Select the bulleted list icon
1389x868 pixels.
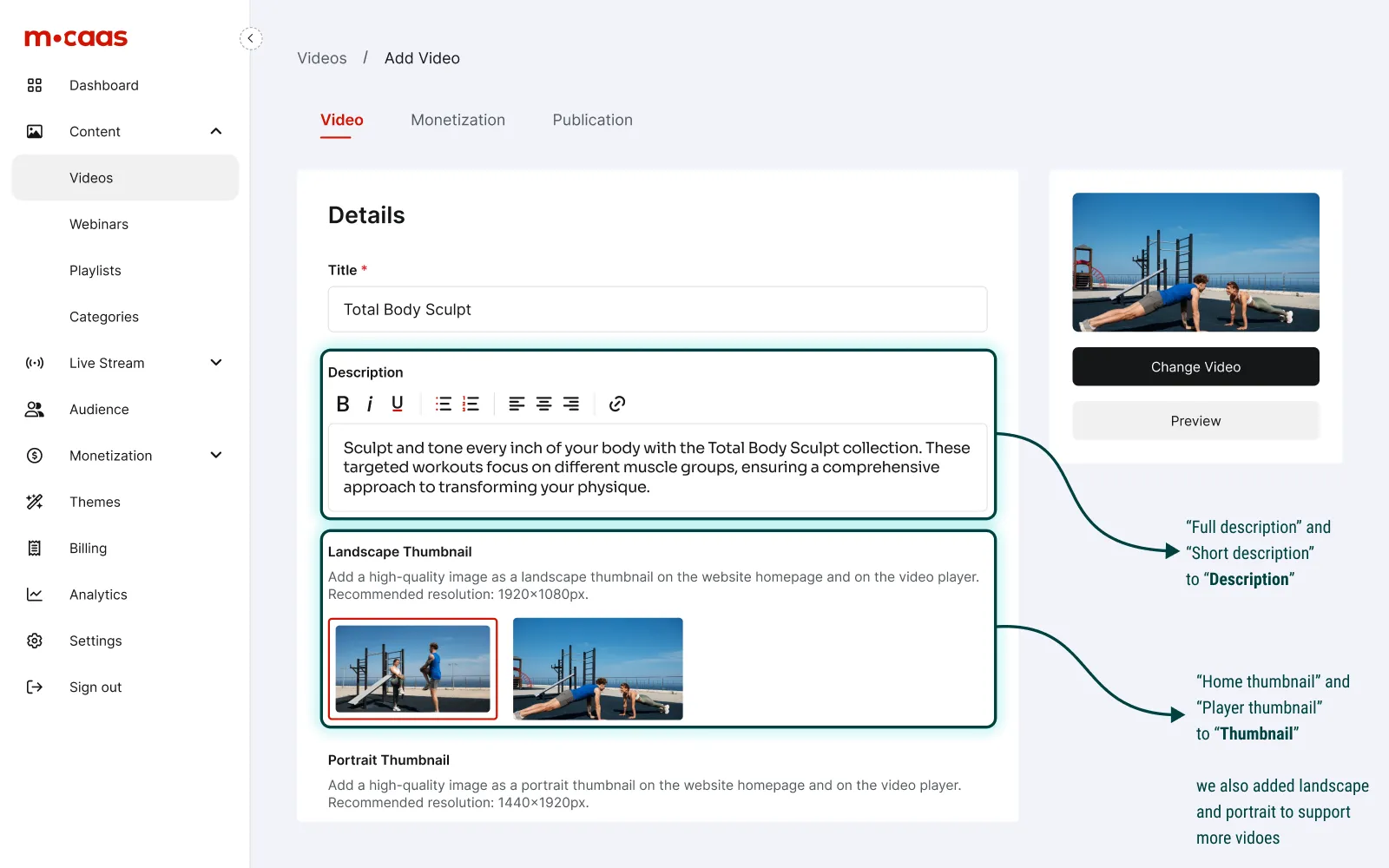443,403
